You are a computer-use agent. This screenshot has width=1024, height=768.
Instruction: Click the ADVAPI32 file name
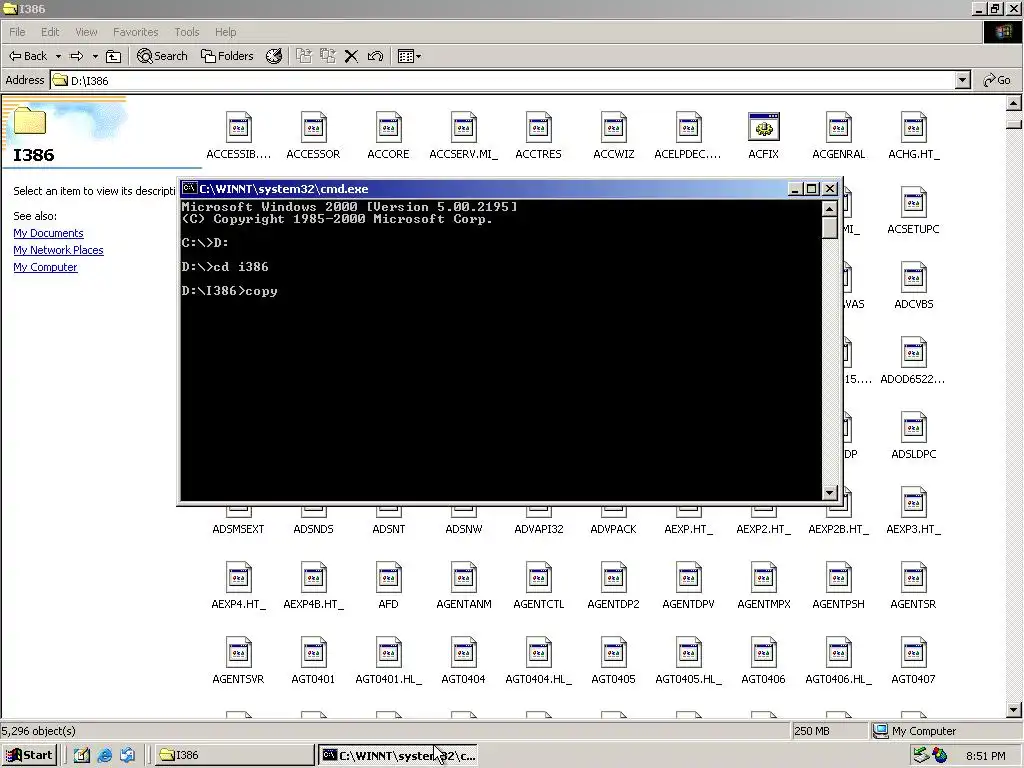tap(539, 529)
